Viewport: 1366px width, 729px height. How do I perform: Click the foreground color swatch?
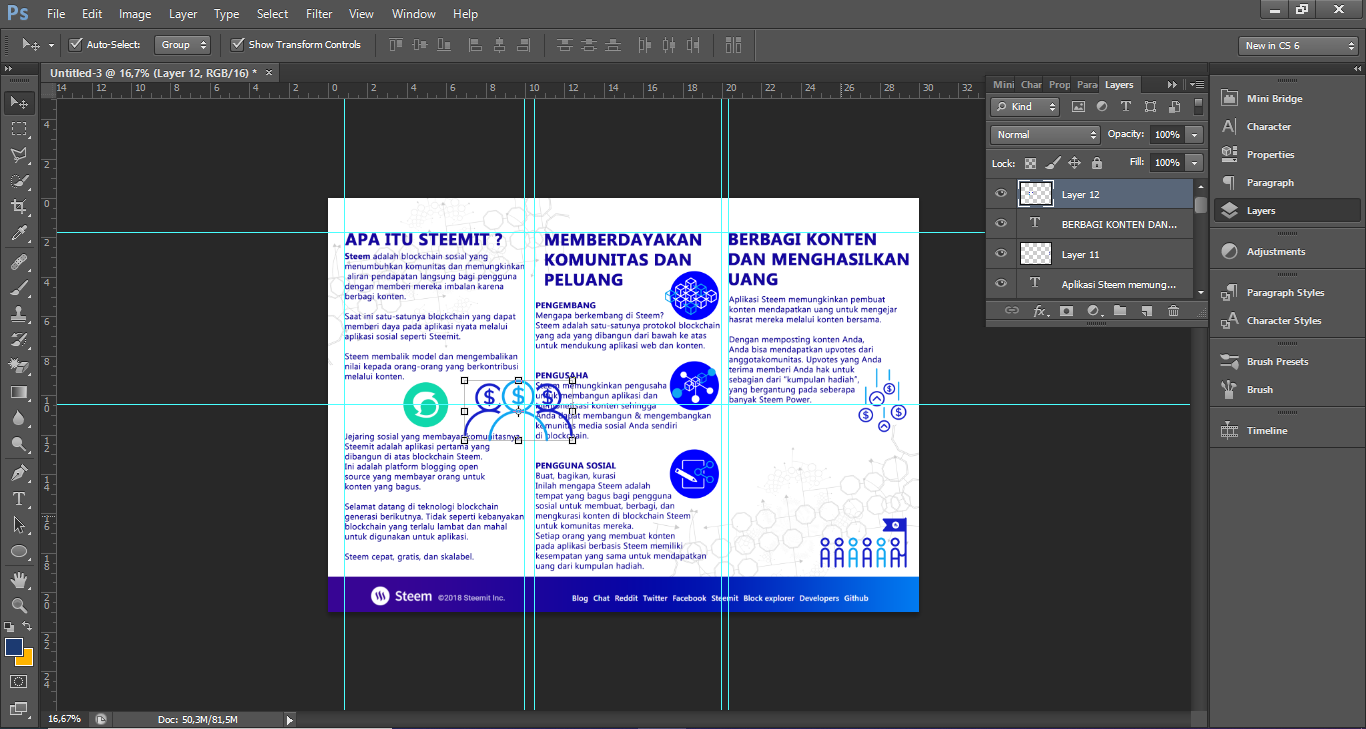coord(13,647)
